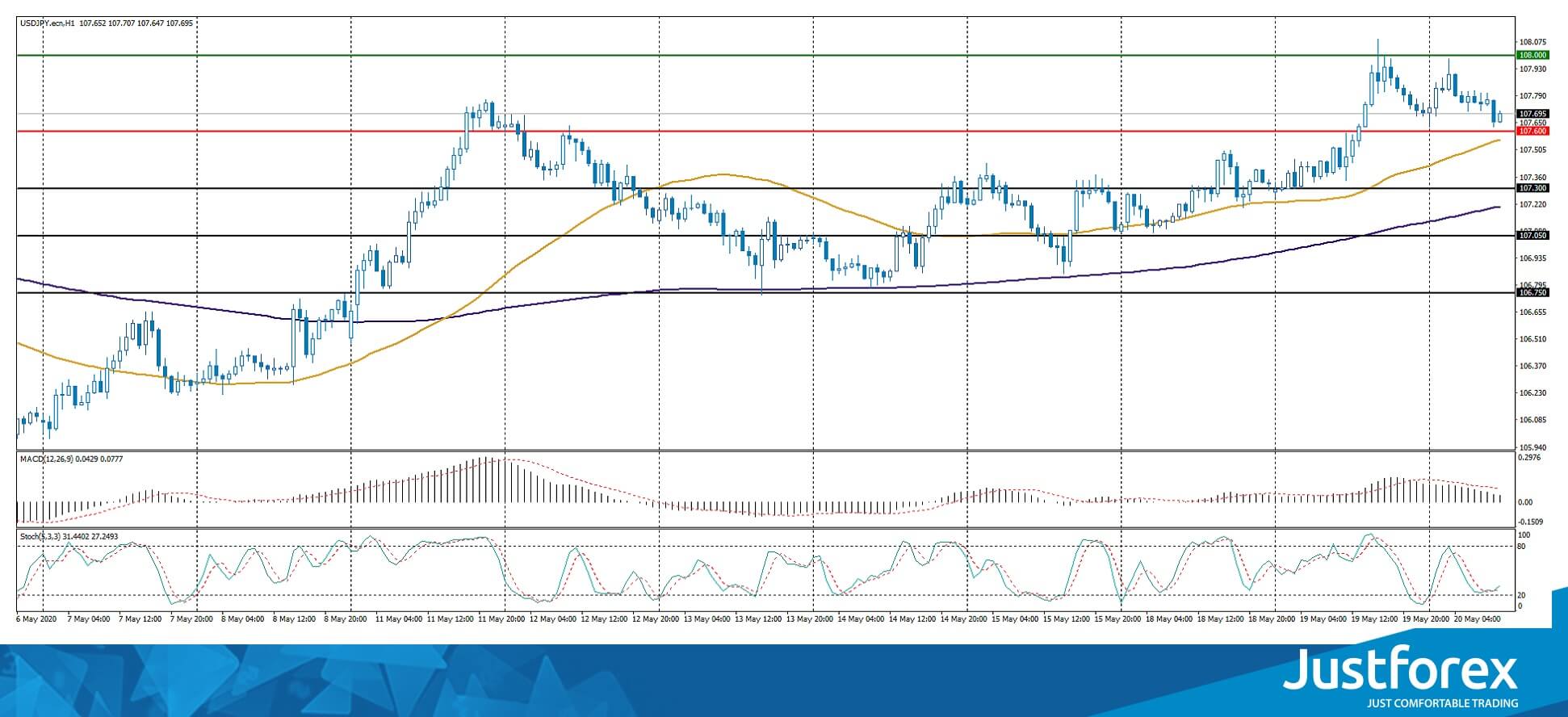Click the 8 May 20:00 time label
This screenshot has height=717, width=1568.
[347, 619]
